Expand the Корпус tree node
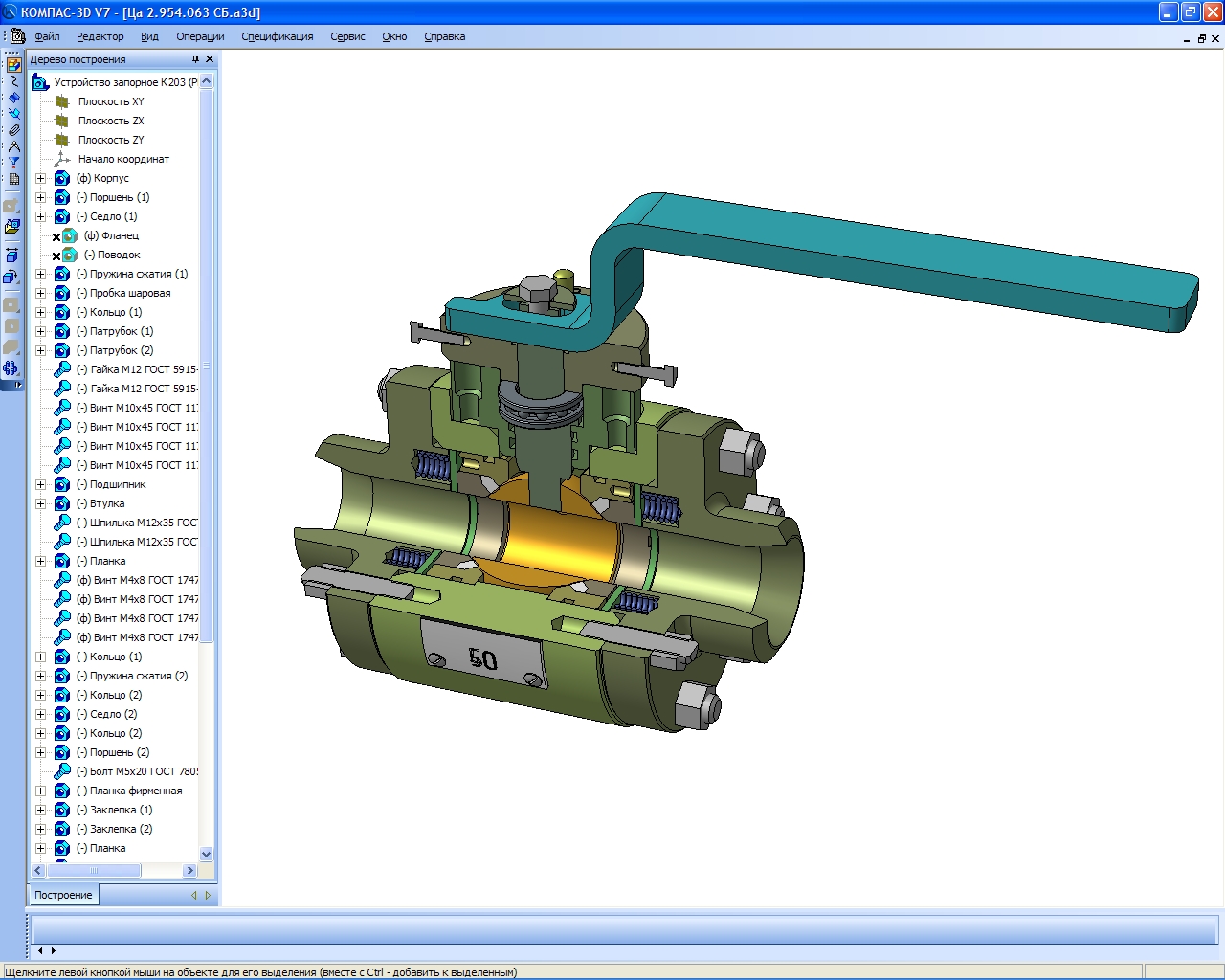Viewport: 1225px width, 980px height. click(x=40, y=178)
